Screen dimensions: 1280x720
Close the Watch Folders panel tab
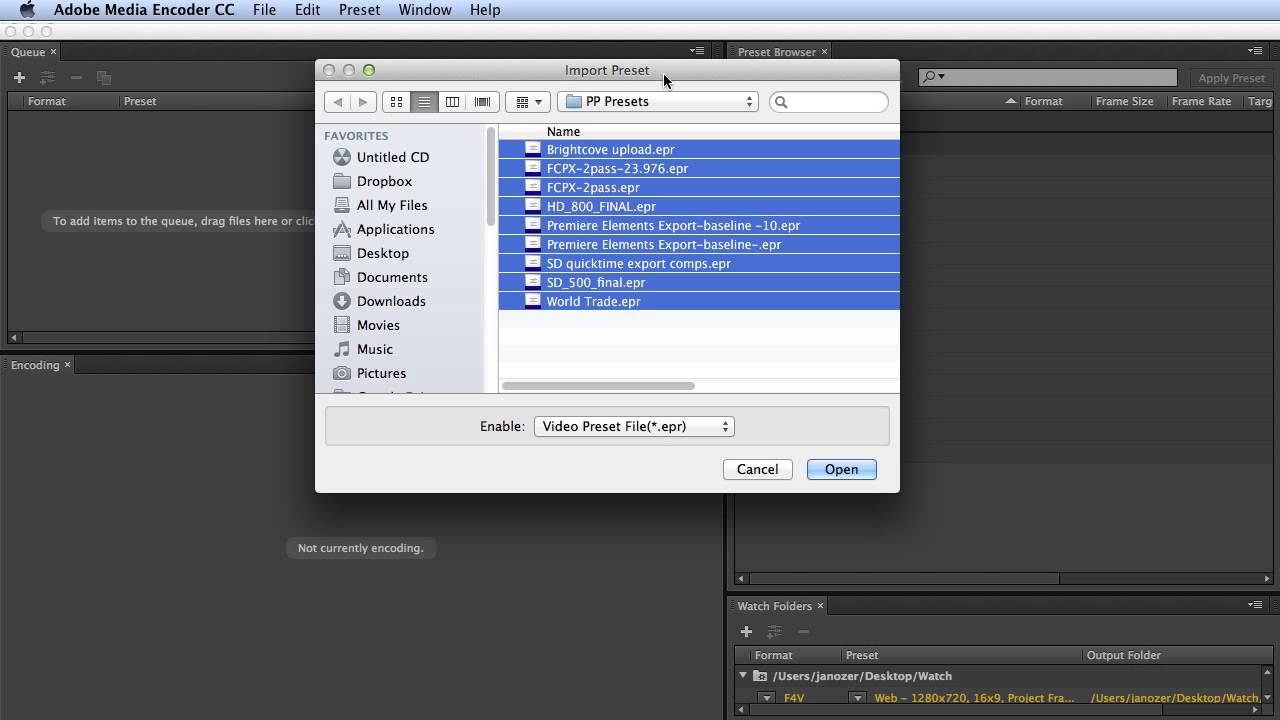(820, 606)
